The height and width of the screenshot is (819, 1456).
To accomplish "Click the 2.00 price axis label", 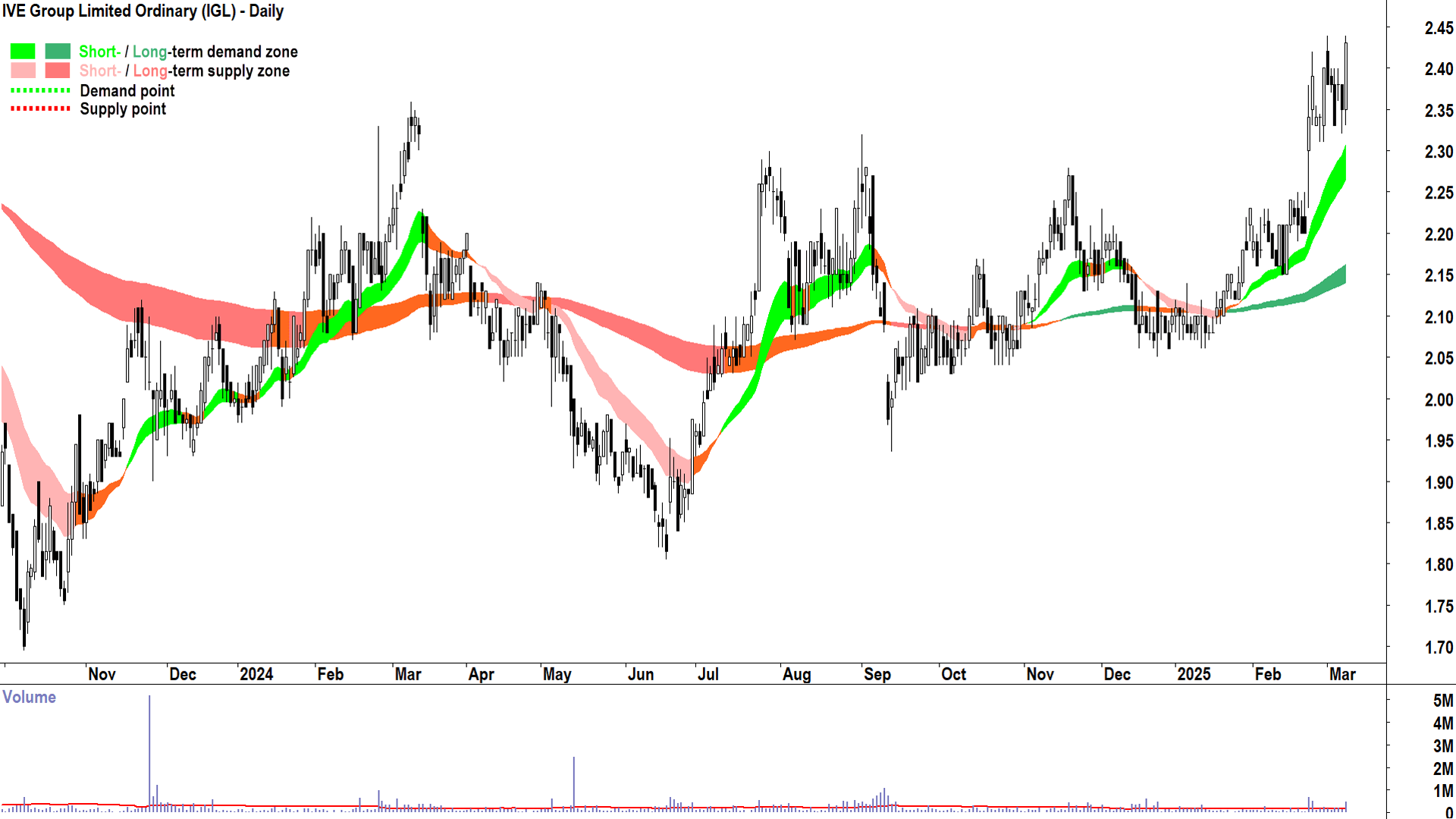I will (1438, 400).
